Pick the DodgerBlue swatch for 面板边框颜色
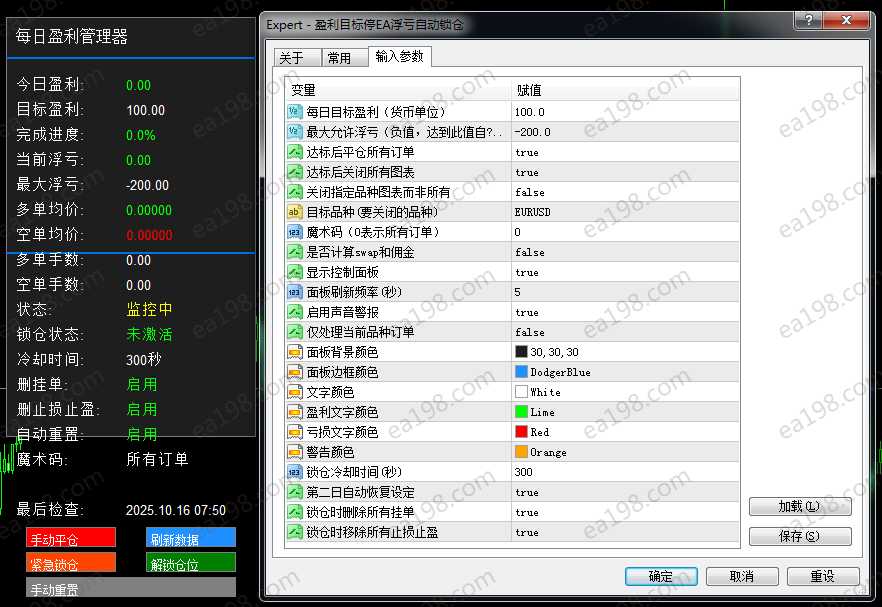This screenshot has height=607, width=882. click(521, 372)
